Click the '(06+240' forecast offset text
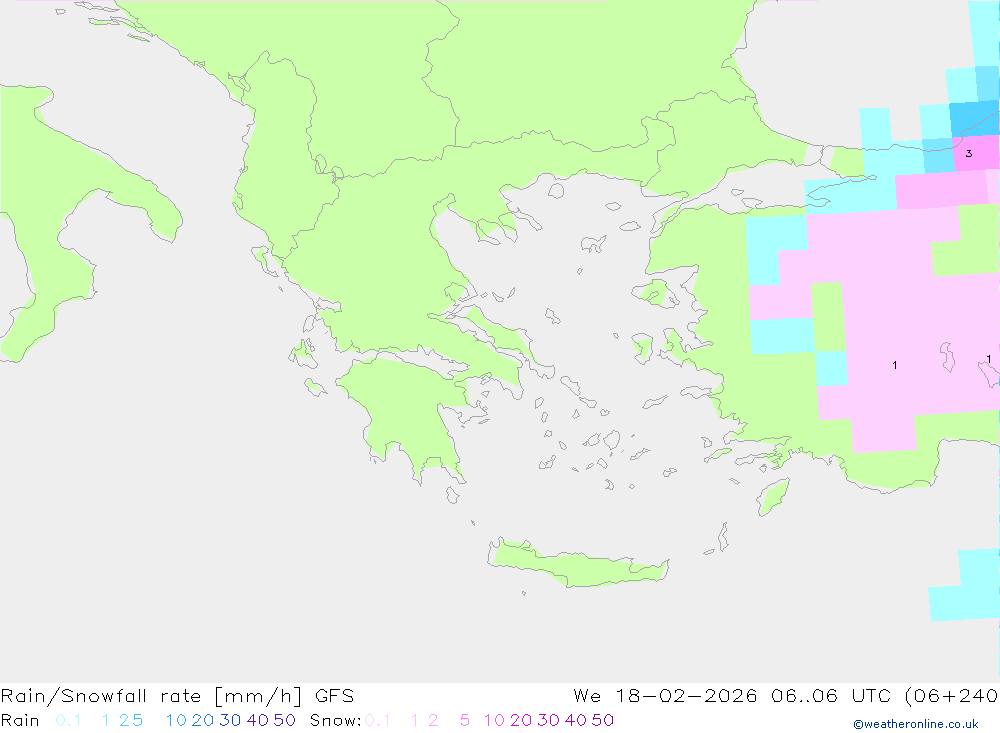The width and height of the screenshot is (1000, 733). point(952,696)
